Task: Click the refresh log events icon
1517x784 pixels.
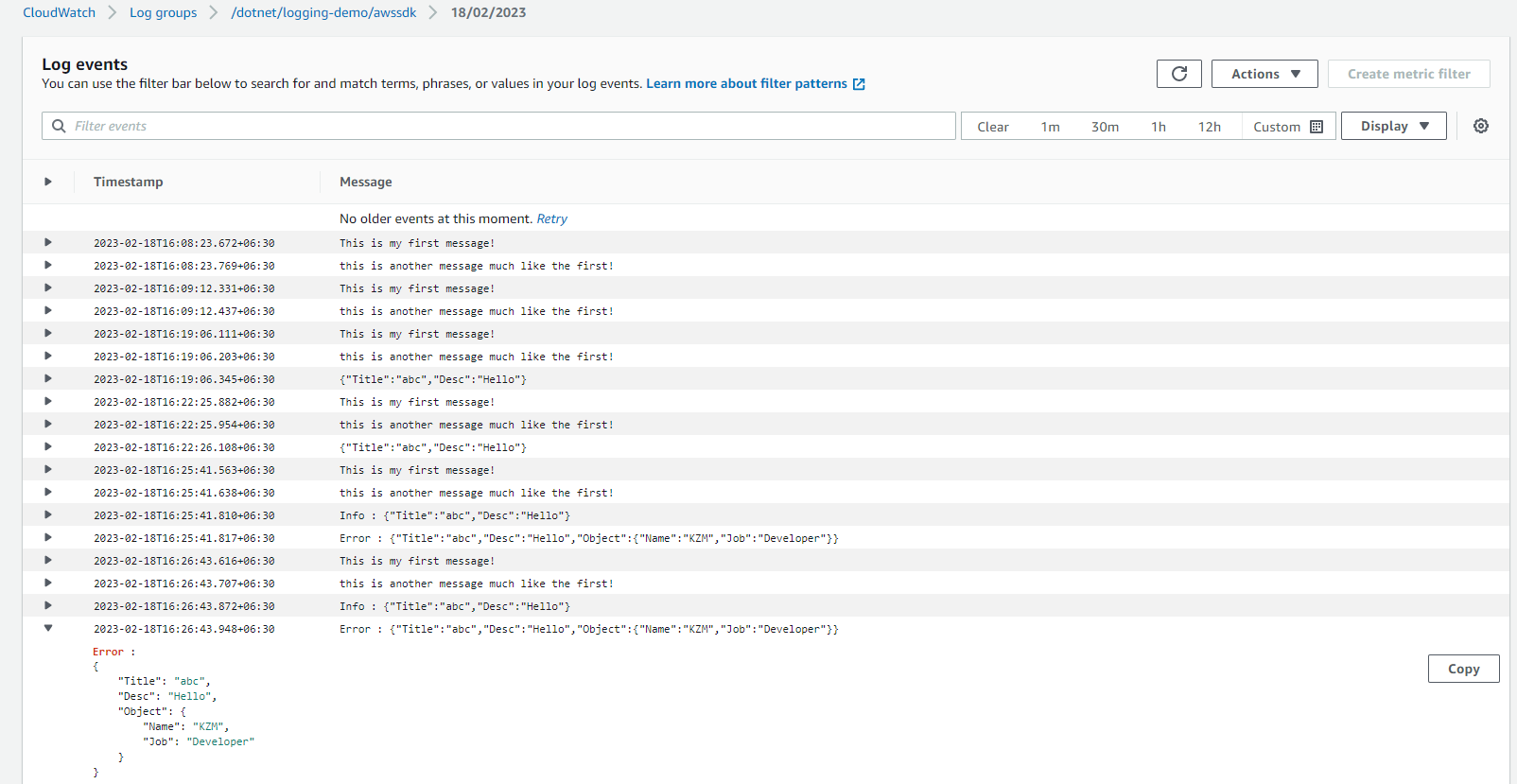Action: click(1178, 74)
